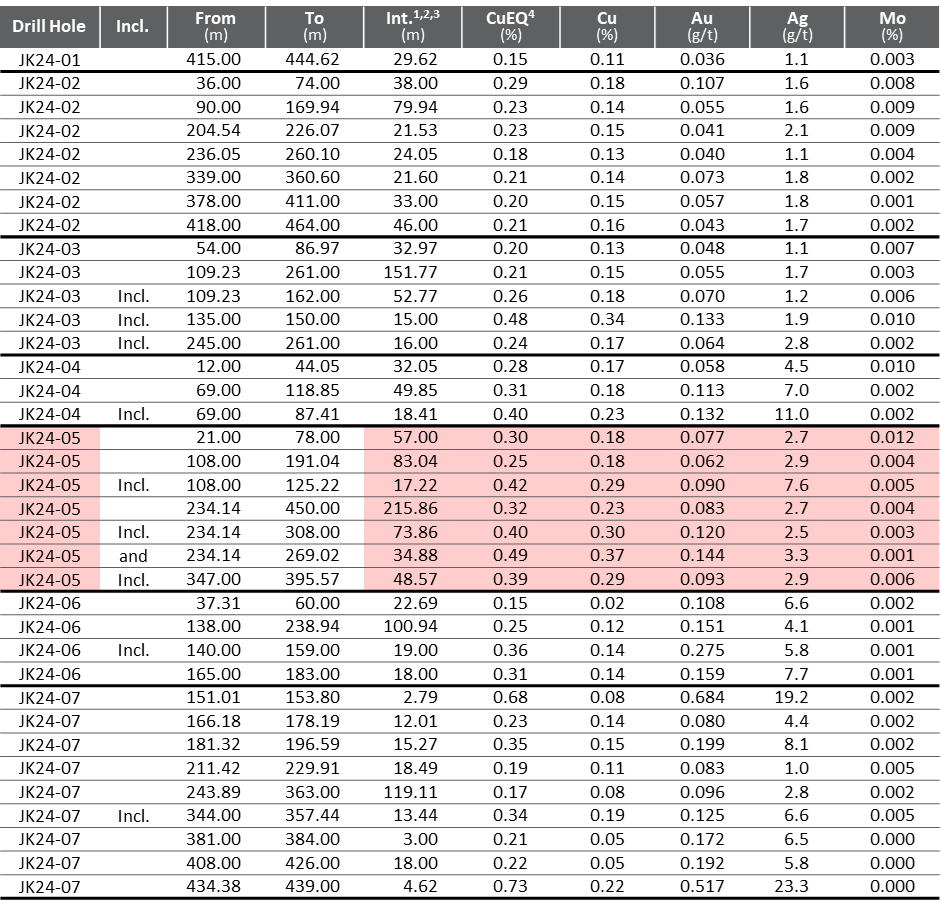Select the CuEQ (%) column header
This screenshot has height=910, width=941.
tap(511, 27)
